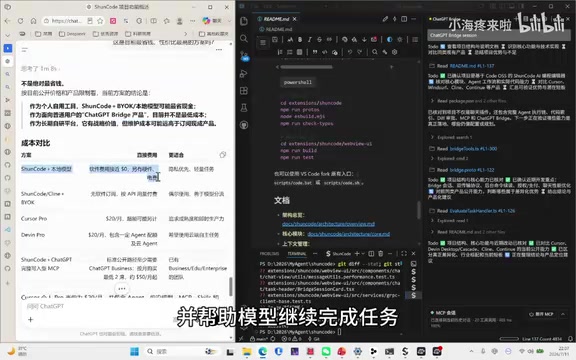Click the README editor vertical scrollbar
Image resolution: width=576 pixels, height=360 pixels.
click(x=418, y=210)
